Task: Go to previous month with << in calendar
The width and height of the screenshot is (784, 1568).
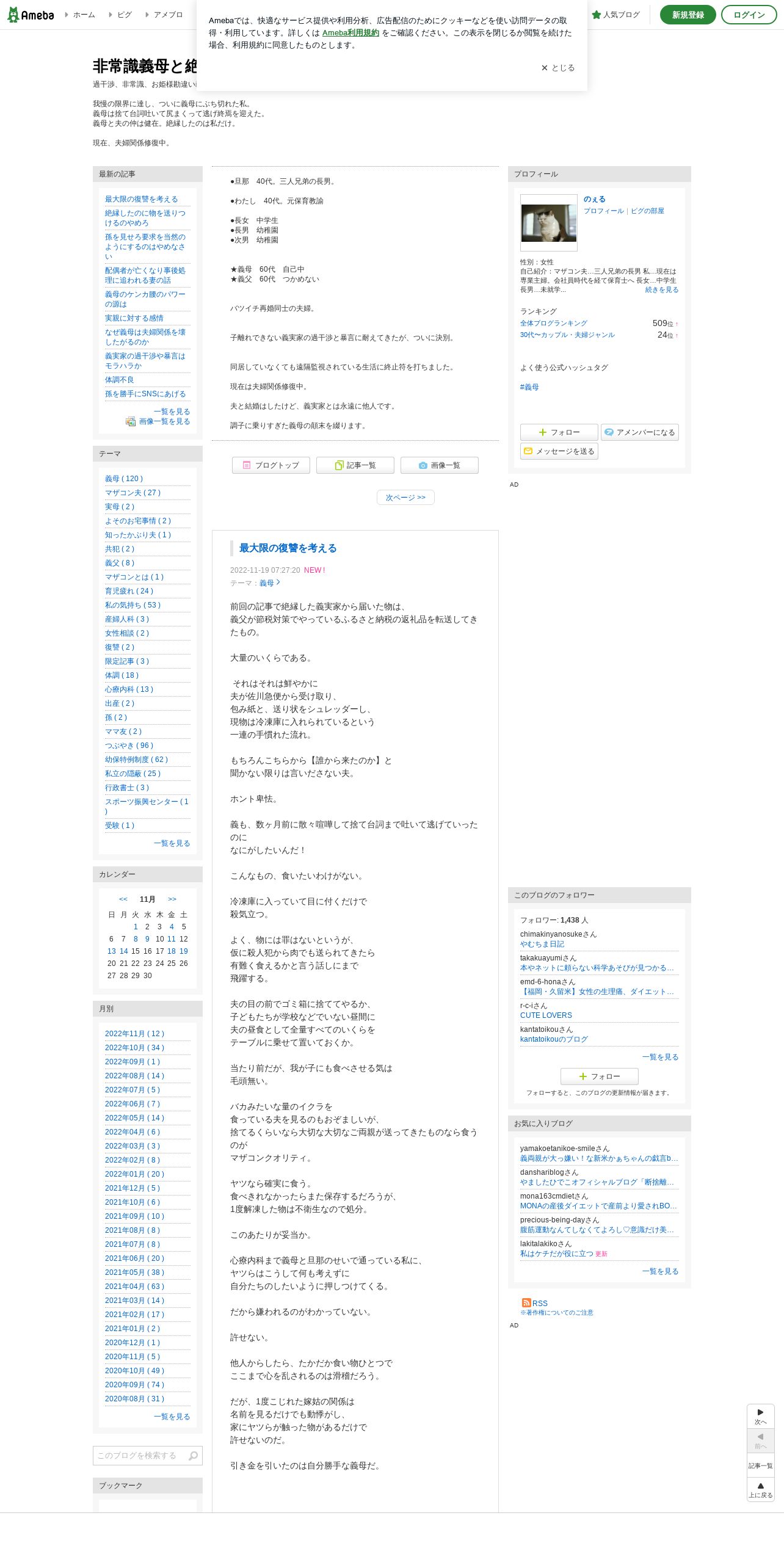Action: [123, 899]
